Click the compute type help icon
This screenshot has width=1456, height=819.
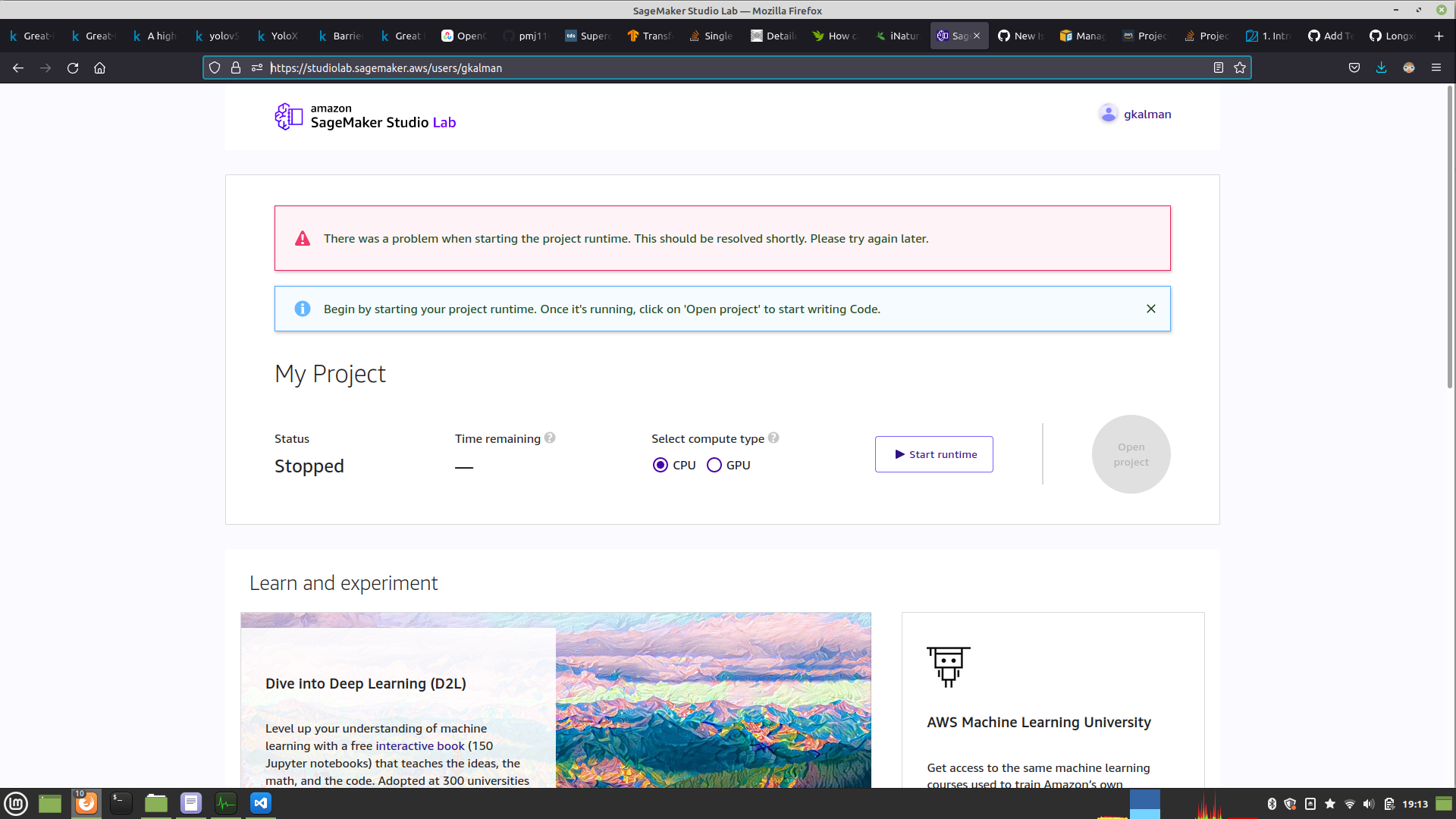click(x=773, y=438)
